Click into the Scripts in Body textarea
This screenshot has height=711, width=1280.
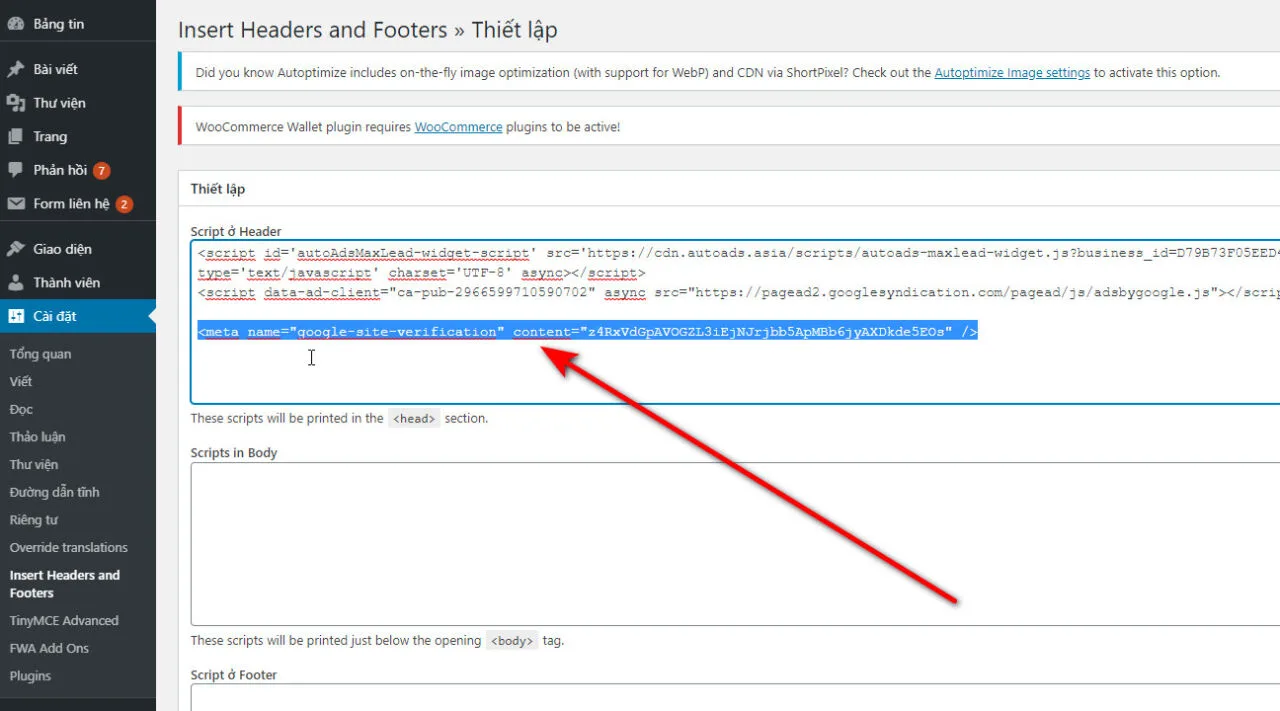coord(735,544)
